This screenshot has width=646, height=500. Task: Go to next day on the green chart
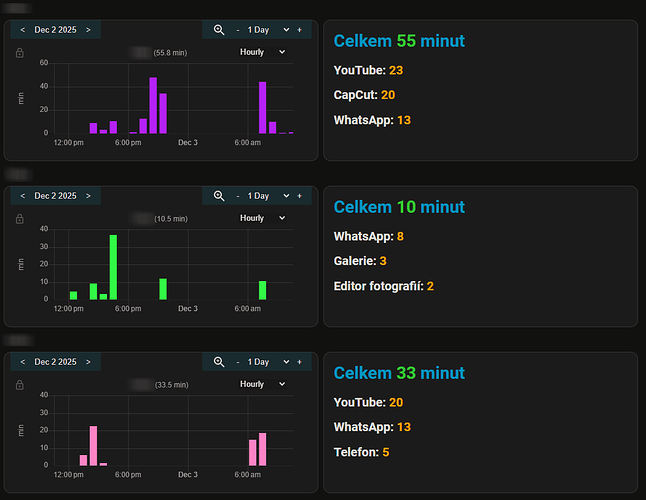pos(88,196)
